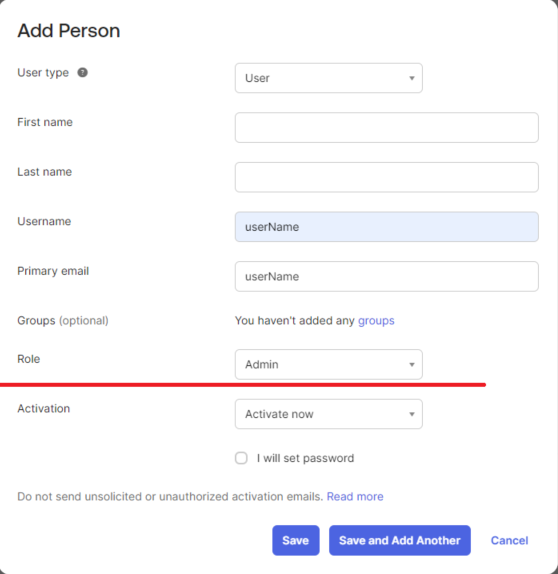
Task: Follow the Read more link
Action: point(355,496)
